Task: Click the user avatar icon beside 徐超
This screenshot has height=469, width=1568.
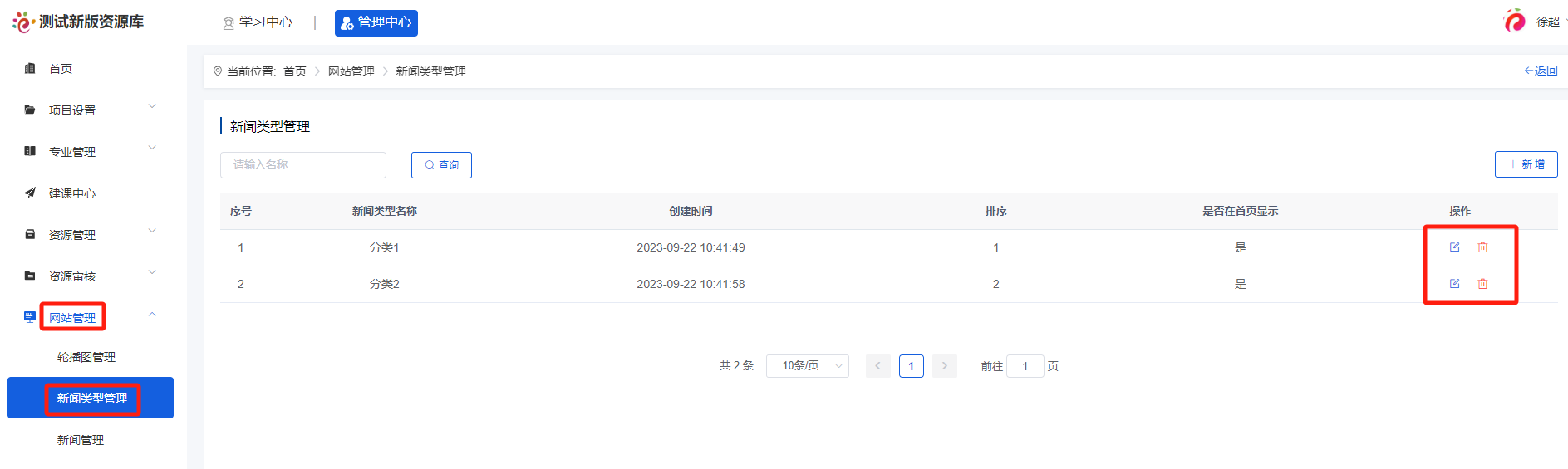Action: pyautogui.click(x=1515, y=21)
